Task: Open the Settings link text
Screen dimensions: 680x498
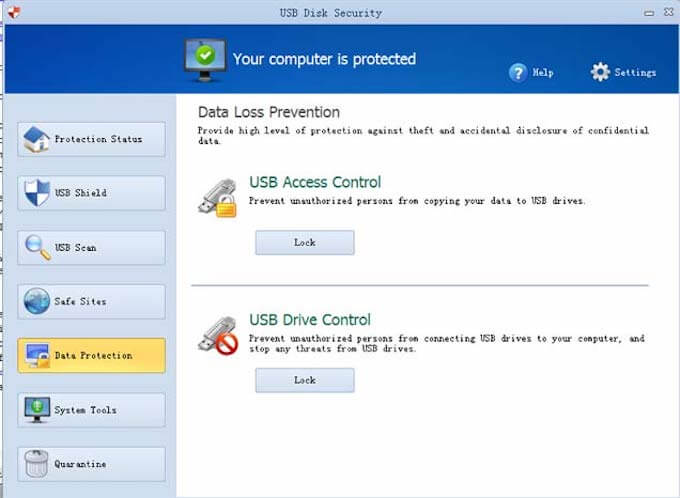Action: coord(635,73)
